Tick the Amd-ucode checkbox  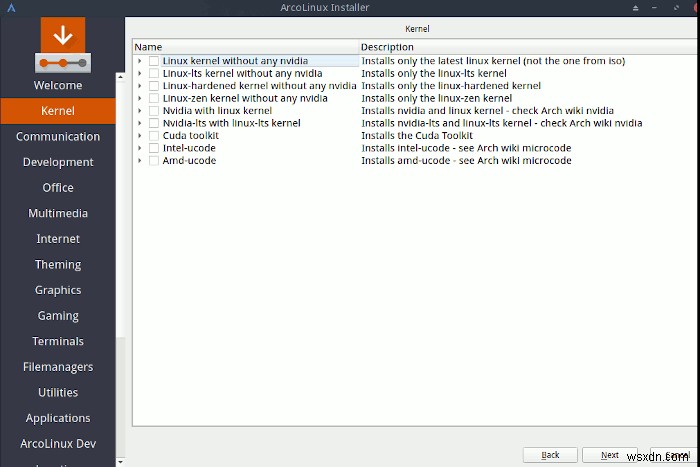(154, 161)
